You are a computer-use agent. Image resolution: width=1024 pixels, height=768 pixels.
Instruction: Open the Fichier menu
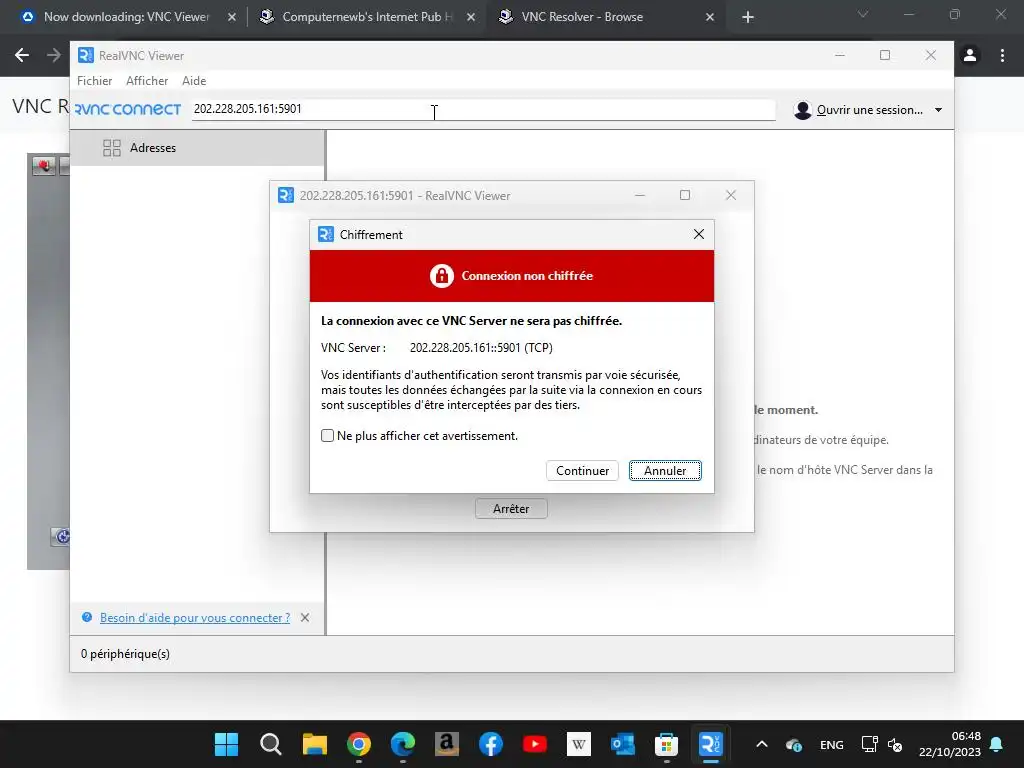click(95, 80)
